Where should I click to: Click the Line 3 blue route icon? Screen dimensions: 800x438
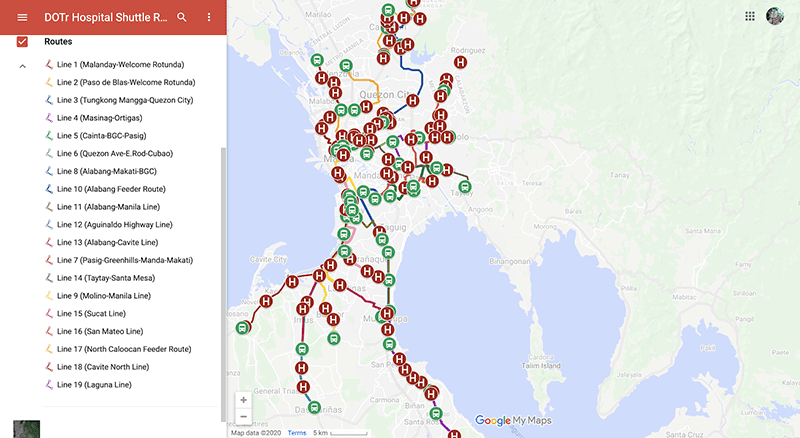click(49, 100)
